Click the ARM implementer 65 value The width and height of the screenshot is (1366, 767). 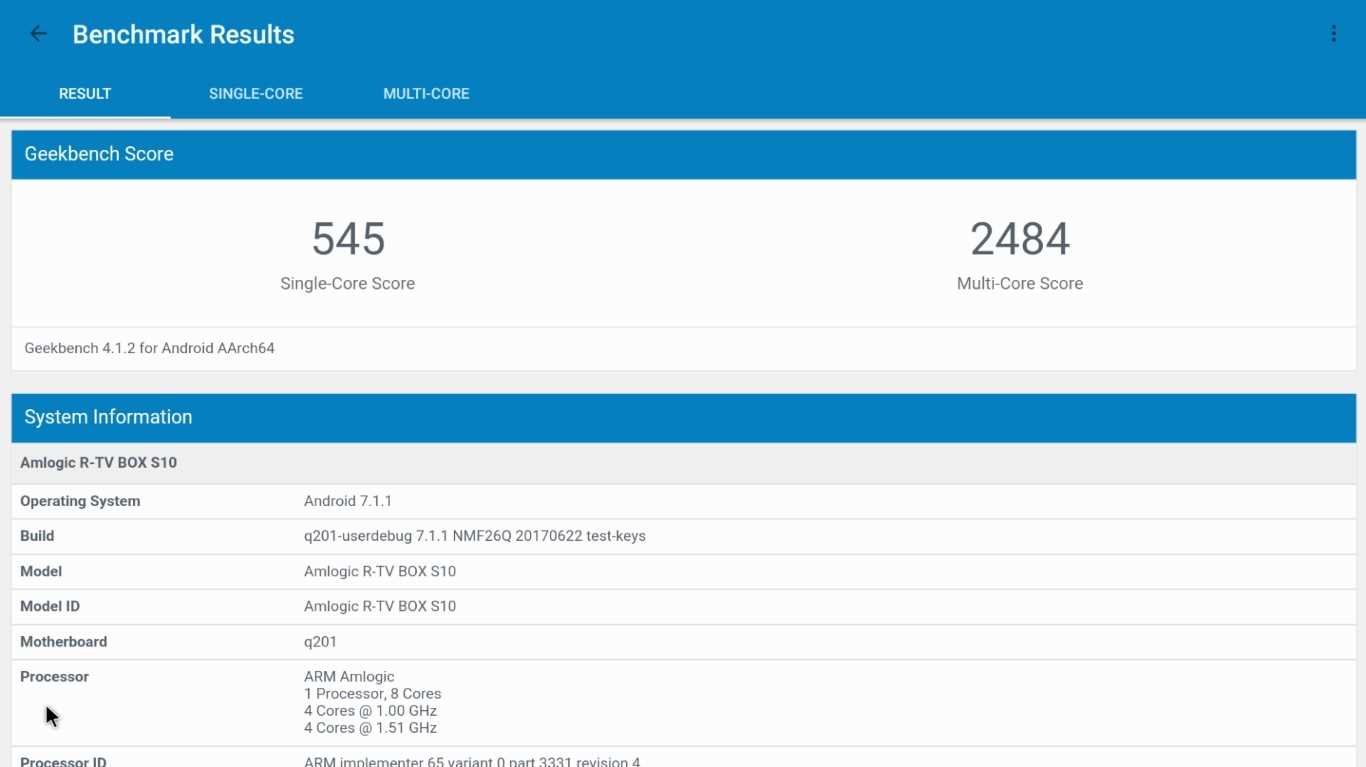472,761
